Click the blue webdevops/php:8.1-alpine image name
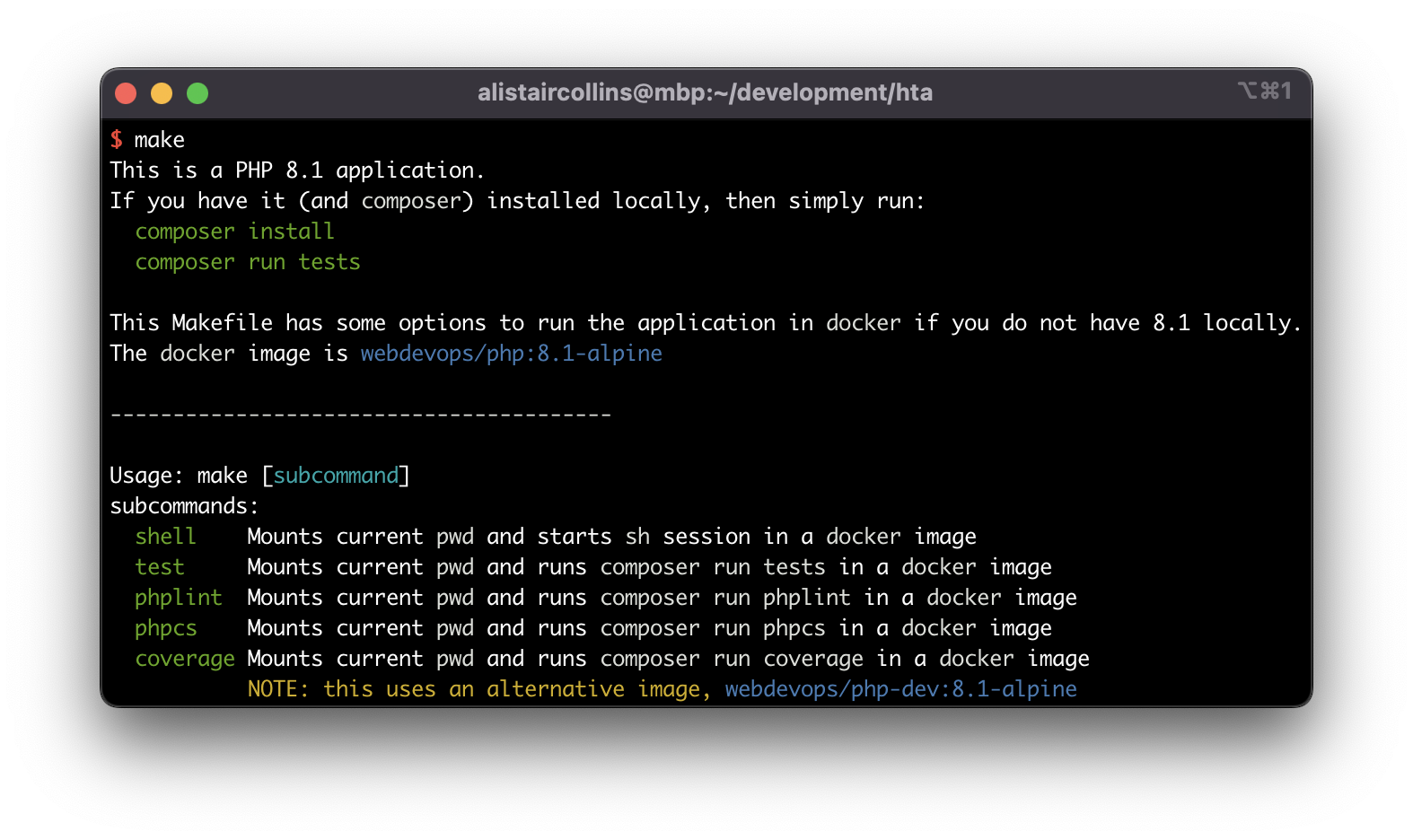This screenshot has width=1413, height=840. 512,354
